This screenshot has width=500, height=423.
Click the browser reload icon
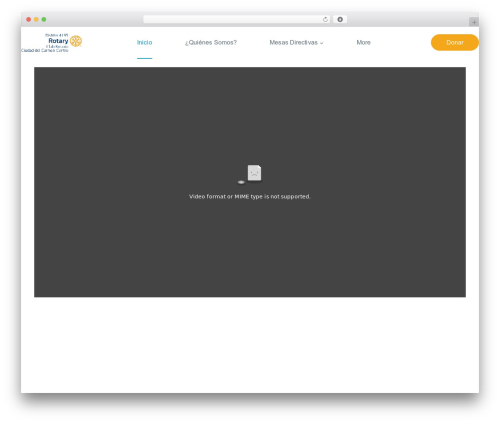(x=325, y=19)
